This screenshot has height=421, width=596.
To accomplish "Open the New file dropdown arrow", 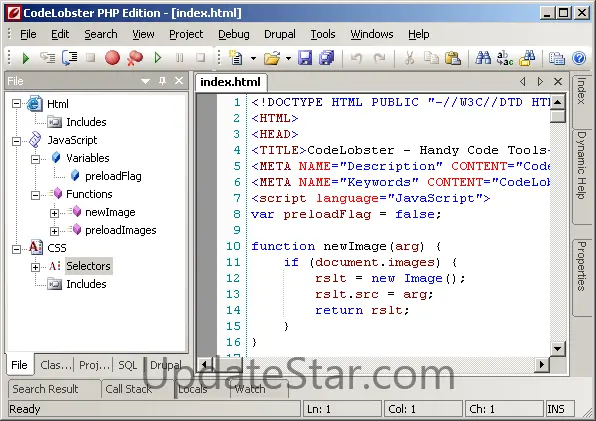I will point(253,59).
